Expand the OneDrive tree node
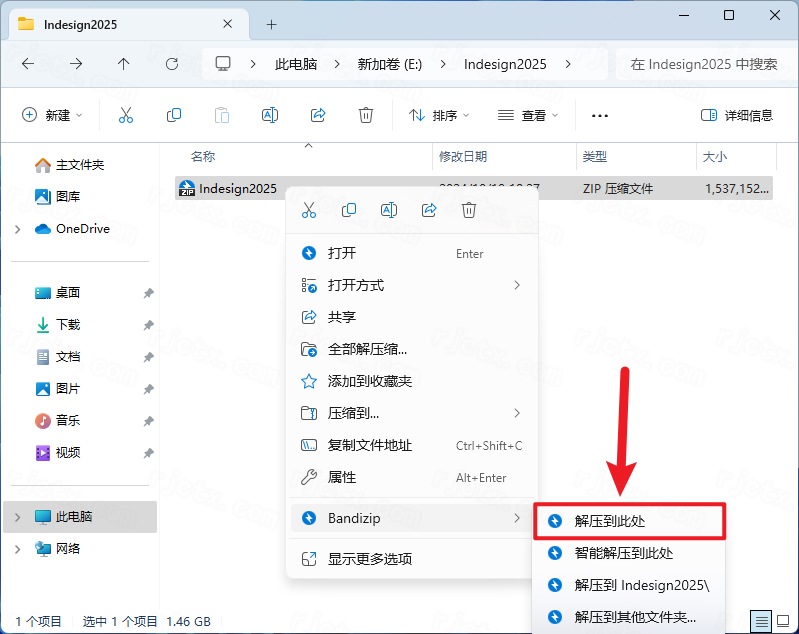This screenshot has height=634, width=799. (x=18, y=229)
